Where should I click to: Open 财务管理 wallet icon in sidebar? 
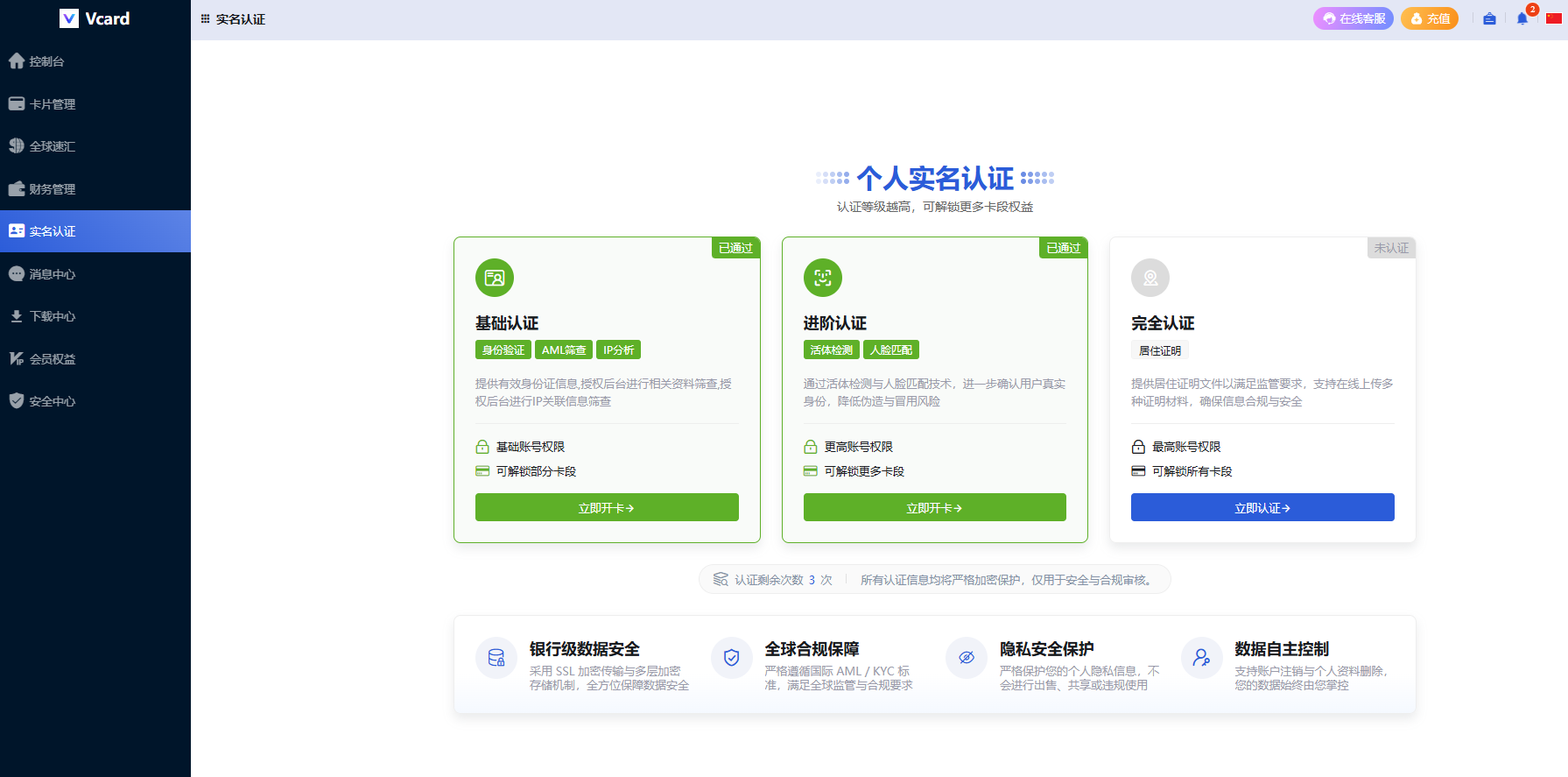click(x=17, y=188)
